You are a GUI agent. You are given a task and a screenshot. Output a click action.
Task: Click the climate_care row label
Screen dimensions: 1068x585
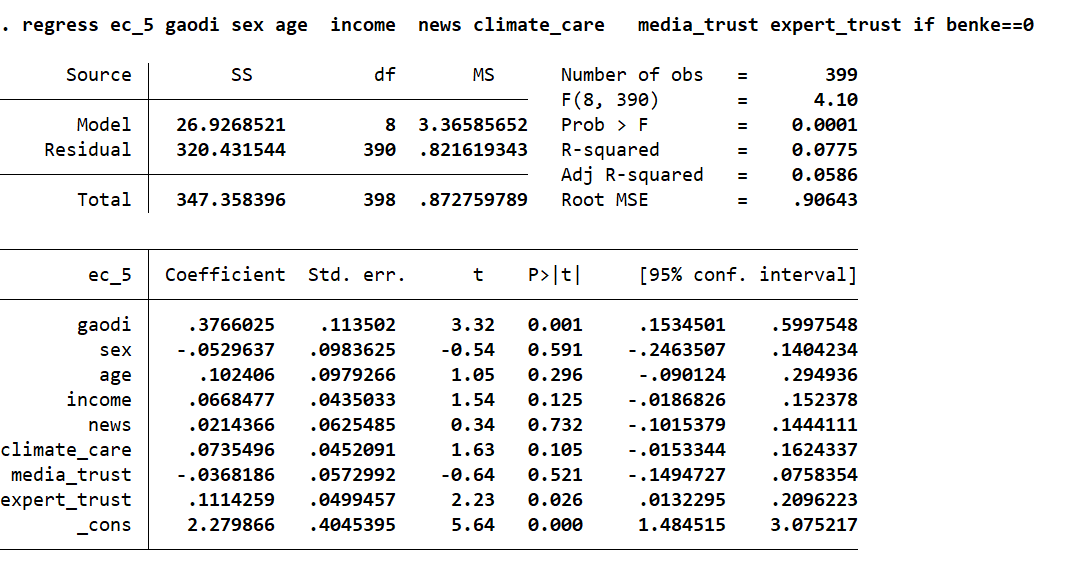click(66, 450)
